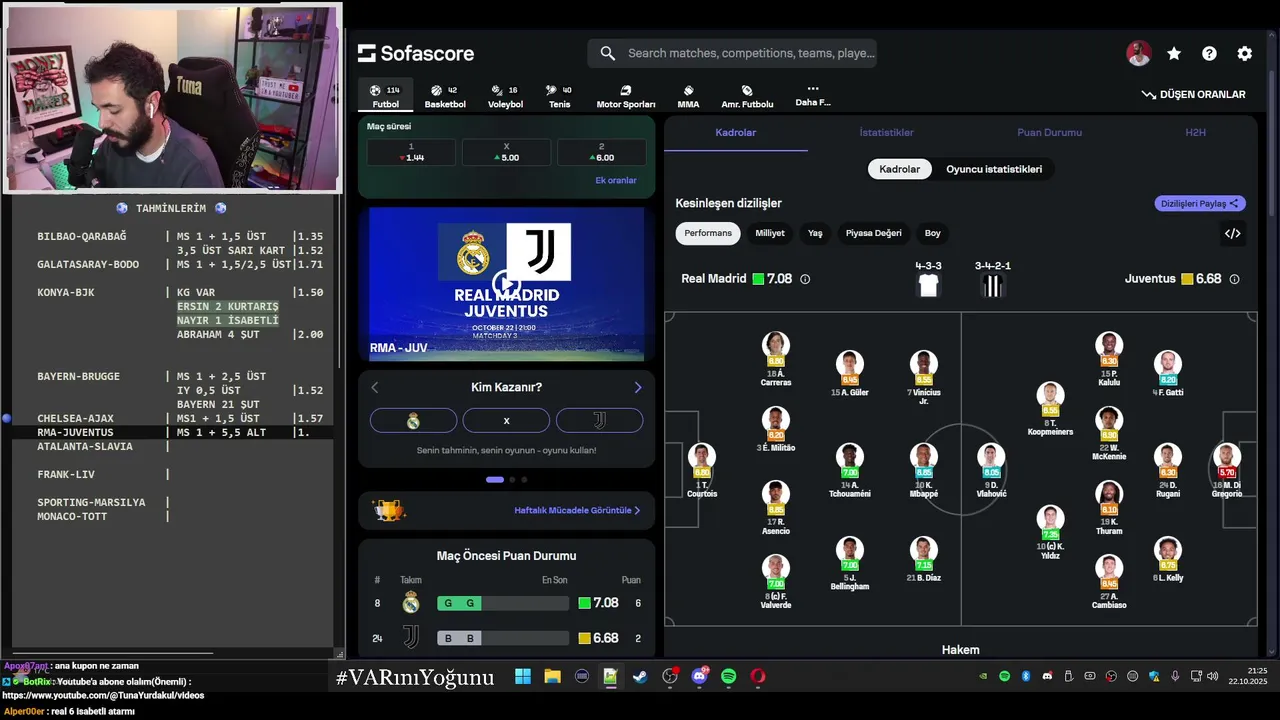Screen dimensions: 1280x720
Task: Click the Real Madrid white shirt icon
Action: pos(928,285)
